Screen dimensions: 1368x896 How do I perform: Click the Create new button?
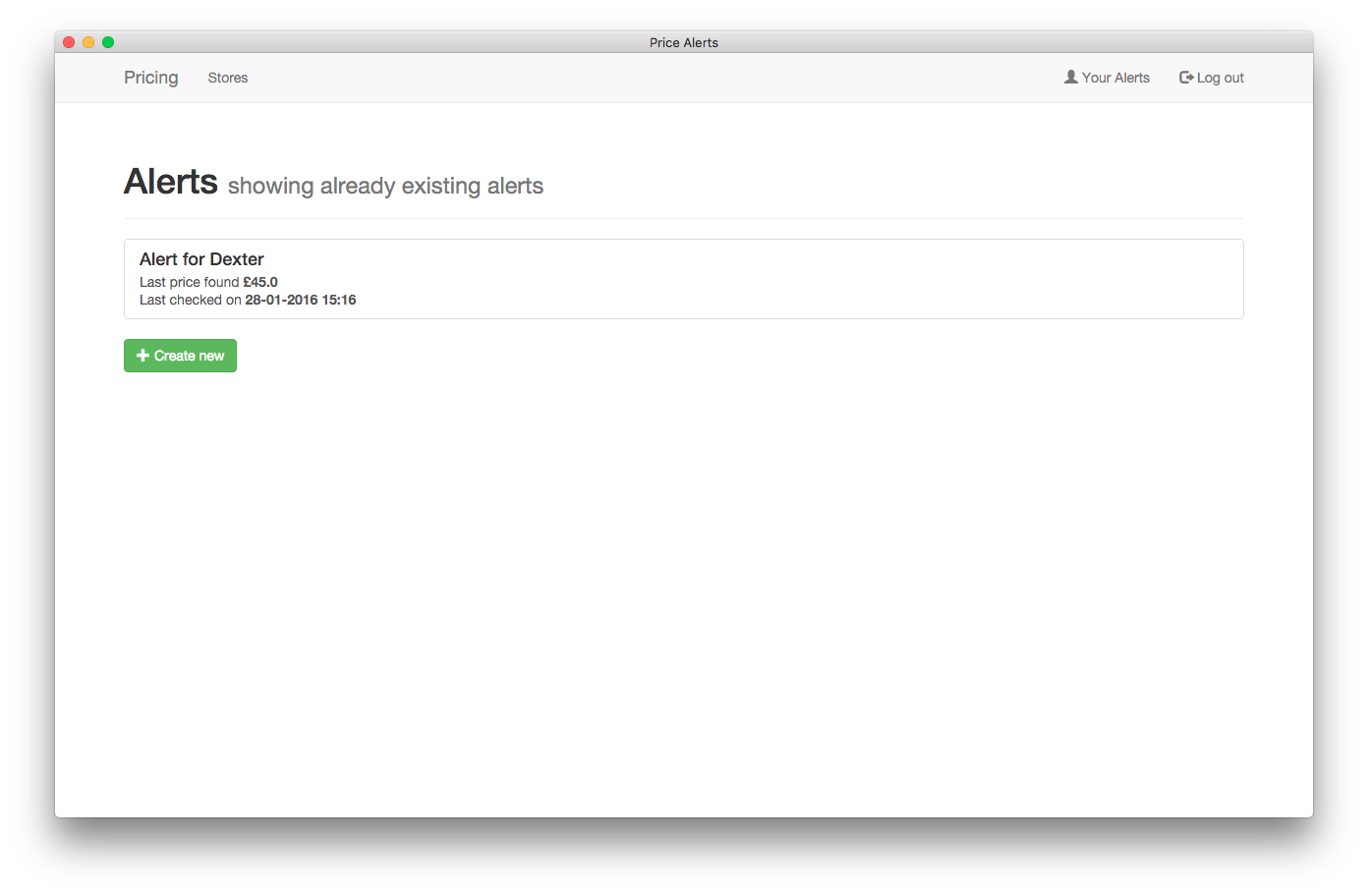point(180,356)
